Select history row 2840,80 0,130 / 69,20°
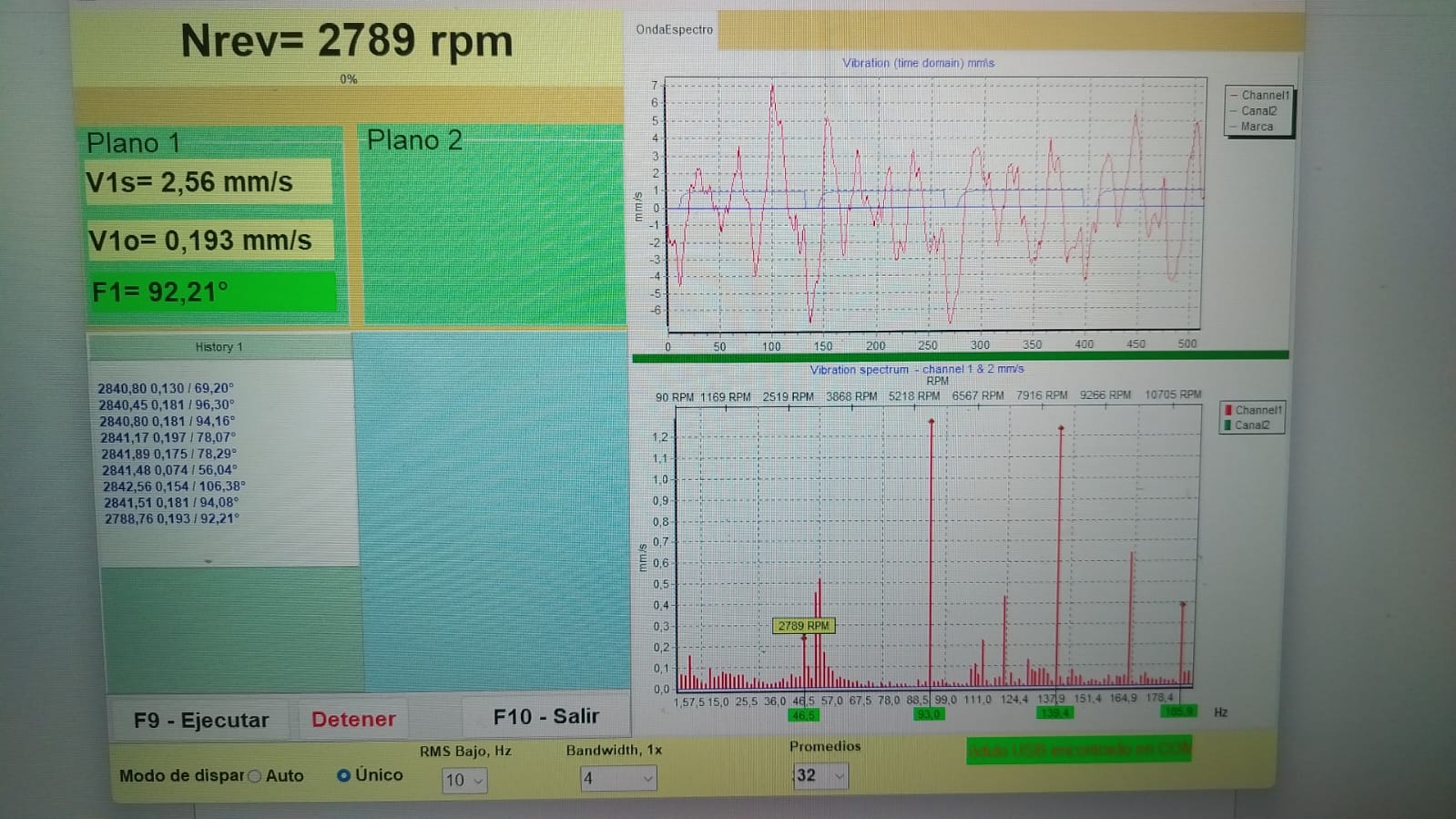The width and height of the screenshot is (1456, 819). (165, 388)
